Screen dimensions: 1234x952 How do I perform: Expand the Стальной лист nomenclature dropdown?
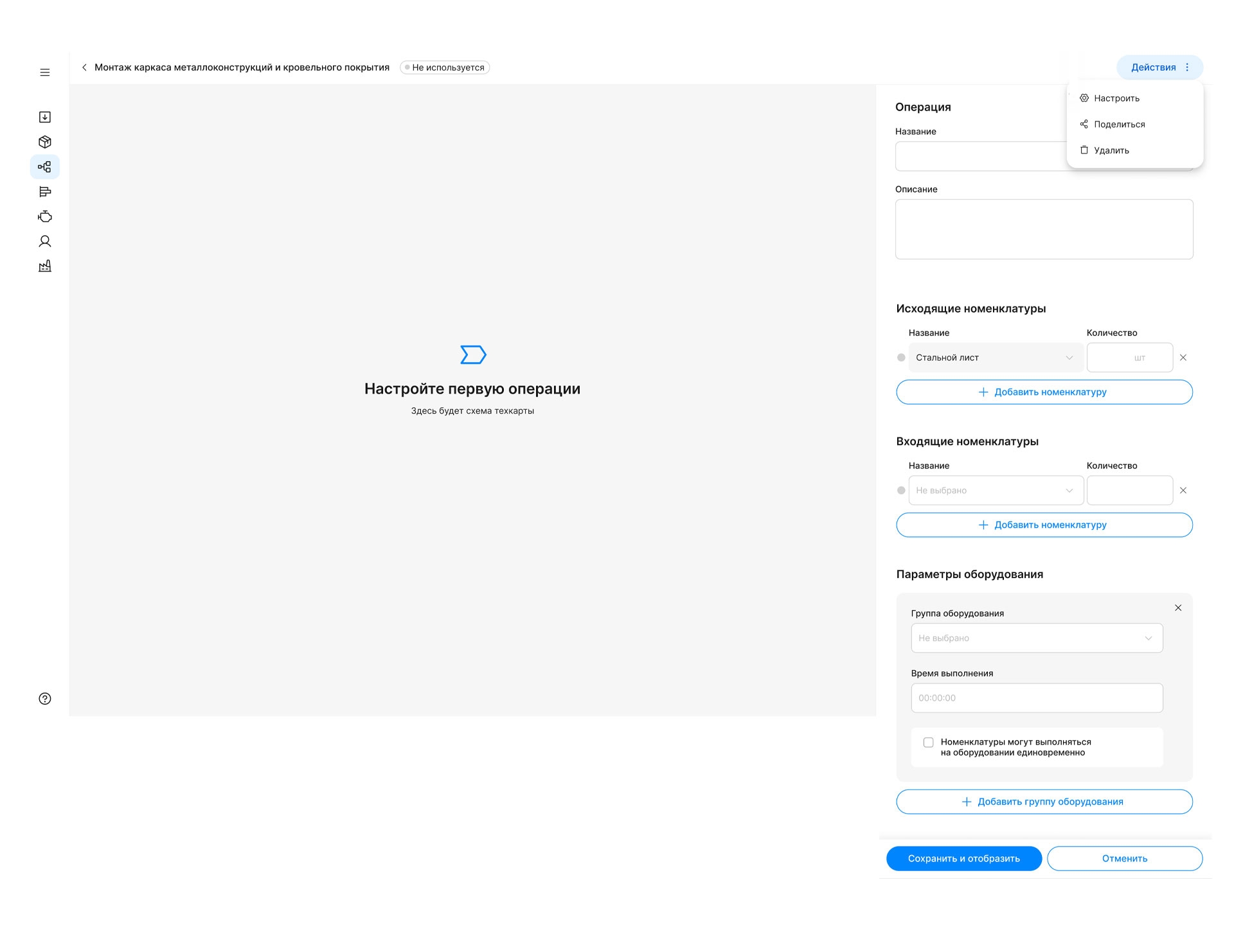tap(996, 358)
